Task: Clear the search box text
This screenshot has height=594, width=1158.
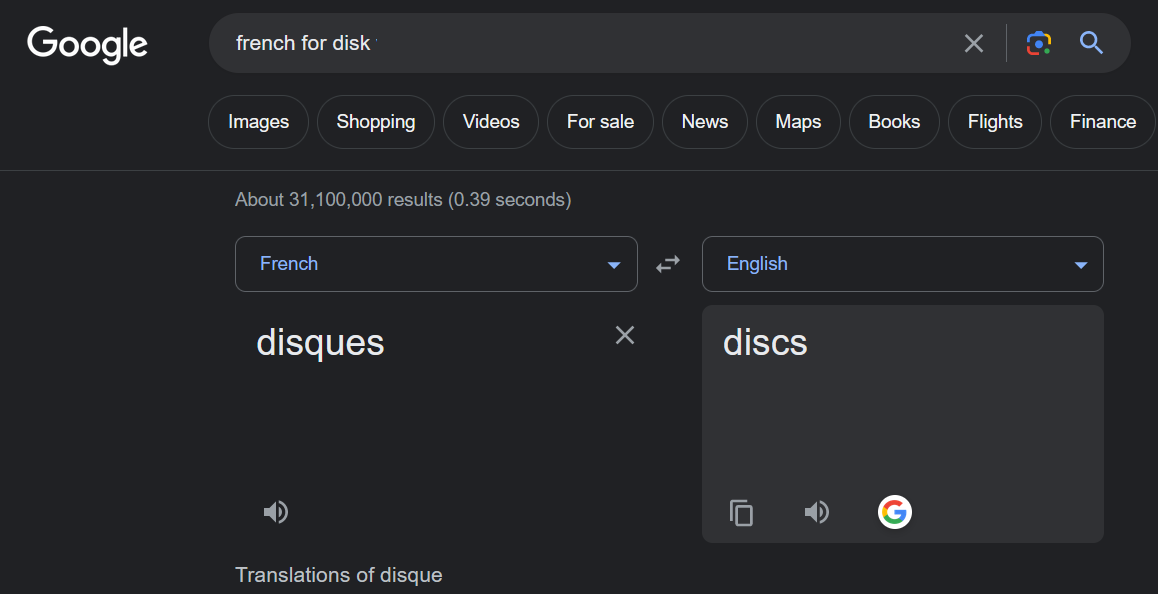Action: point(973,43)
